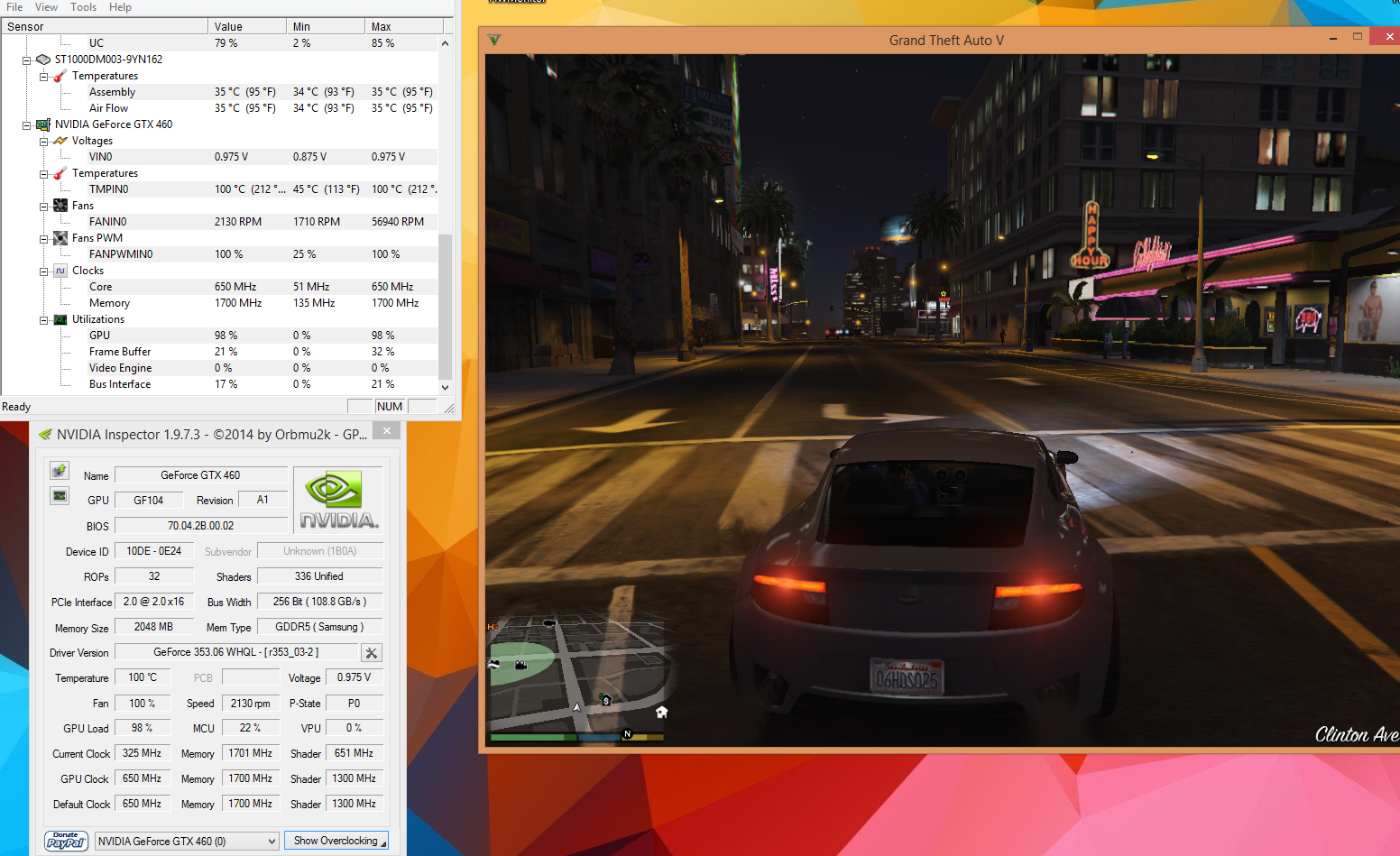Collapse the Voltages tree section
The height and width of the screenshot is (856, 1400).
43,142
